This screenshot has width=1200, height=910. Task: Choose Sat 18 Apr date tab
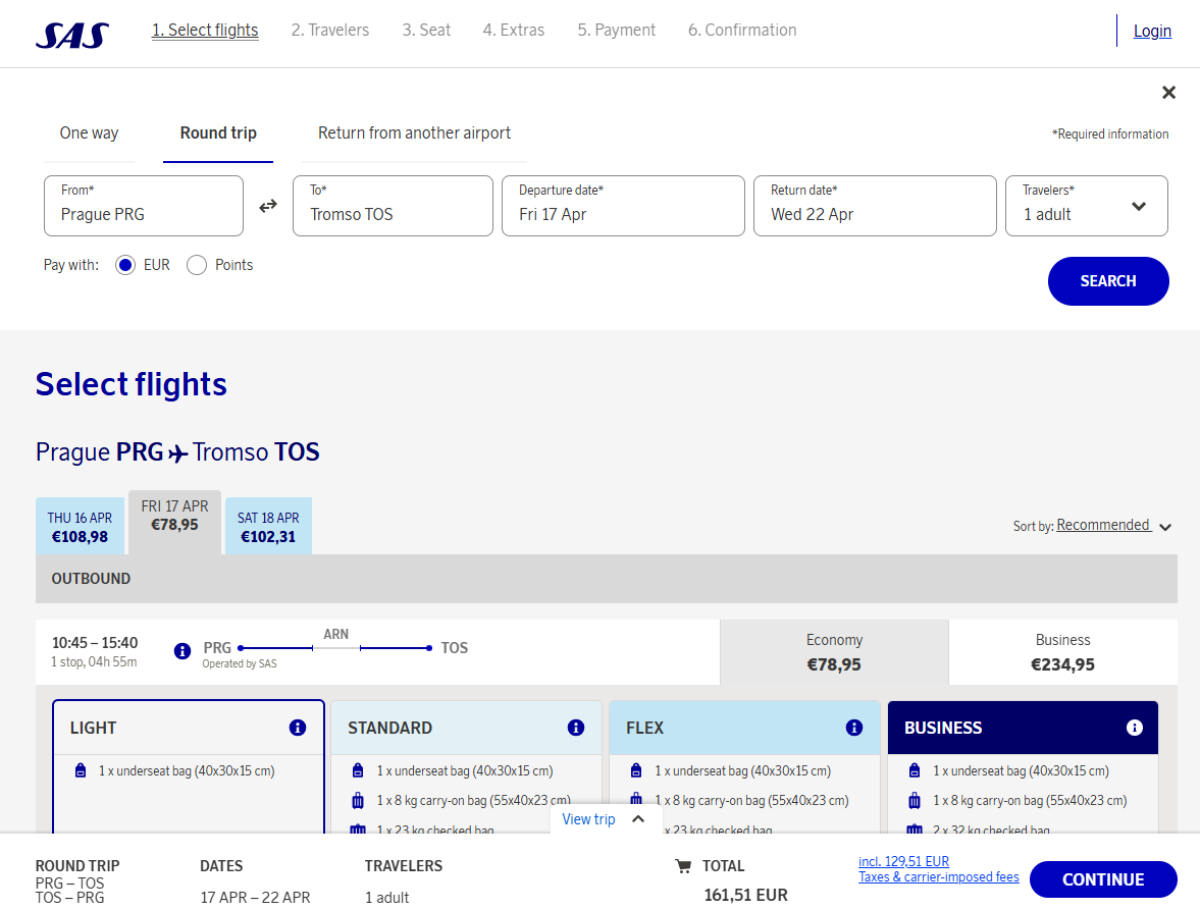tap(268, 527)
